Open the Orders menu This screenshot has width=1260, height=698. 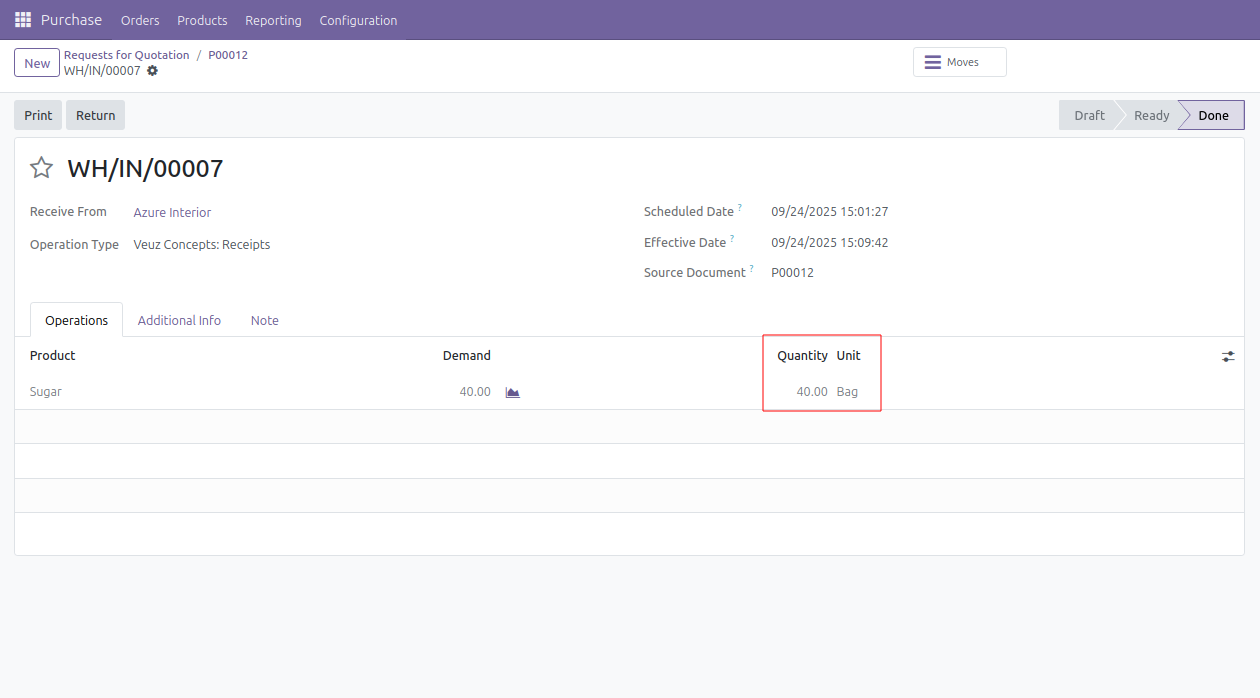140,20
